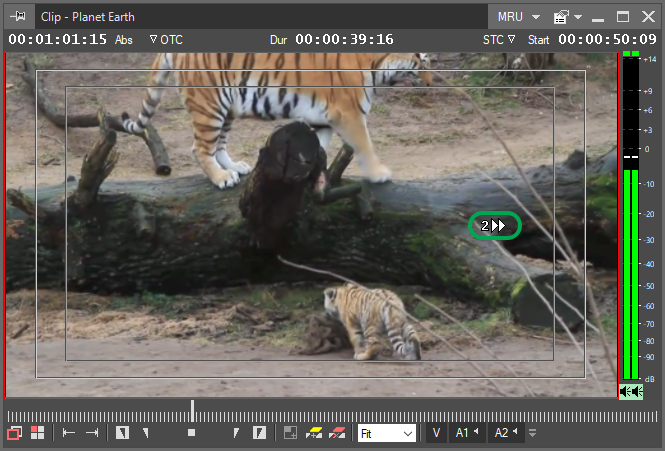This screenshot has width=665, height=451.
Task: Toggle the audio speaker mute icon
Action: tap(630, 391)
